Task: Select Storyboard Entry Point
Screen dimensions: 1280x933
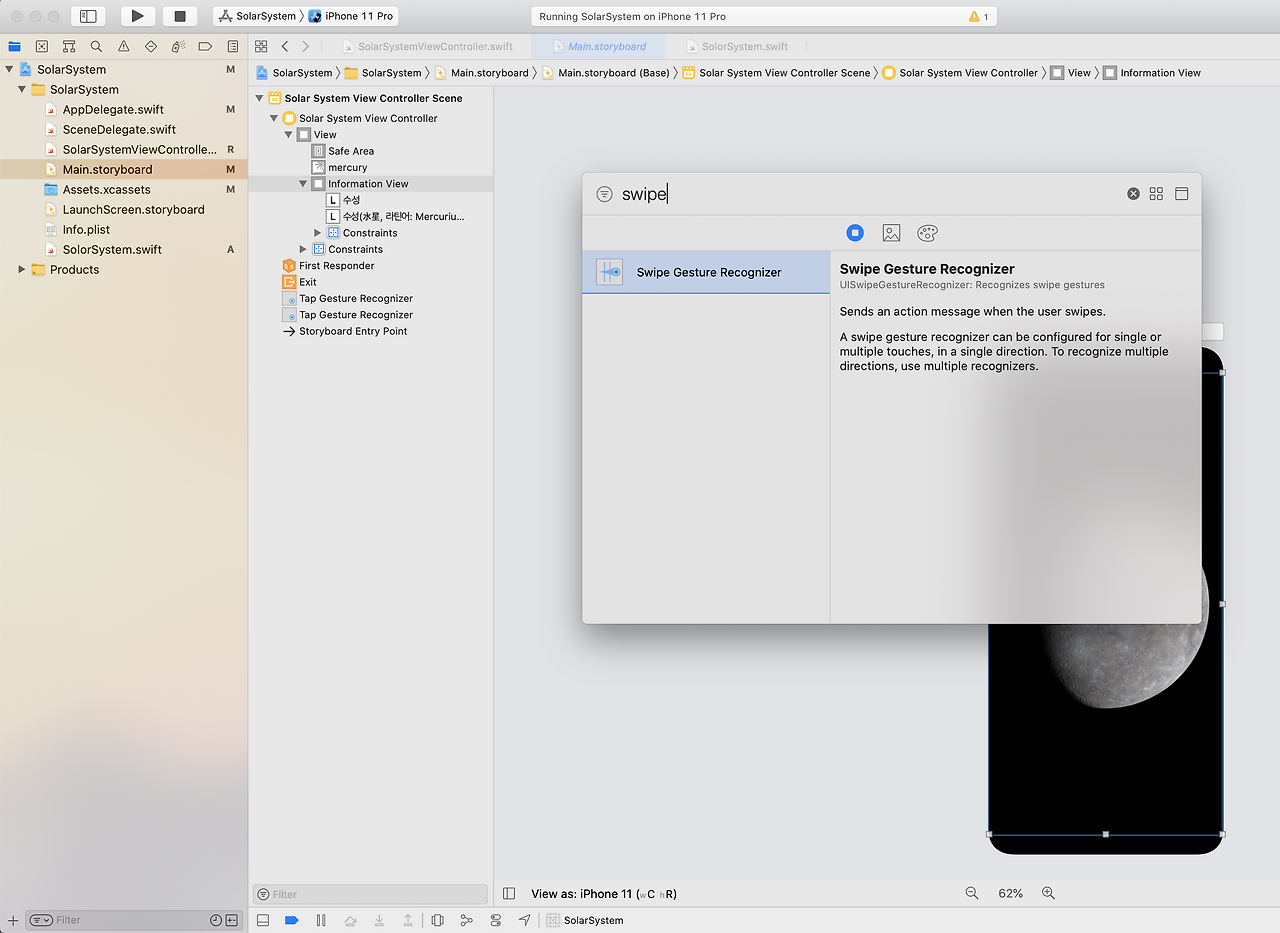Action: pos(353,331)
